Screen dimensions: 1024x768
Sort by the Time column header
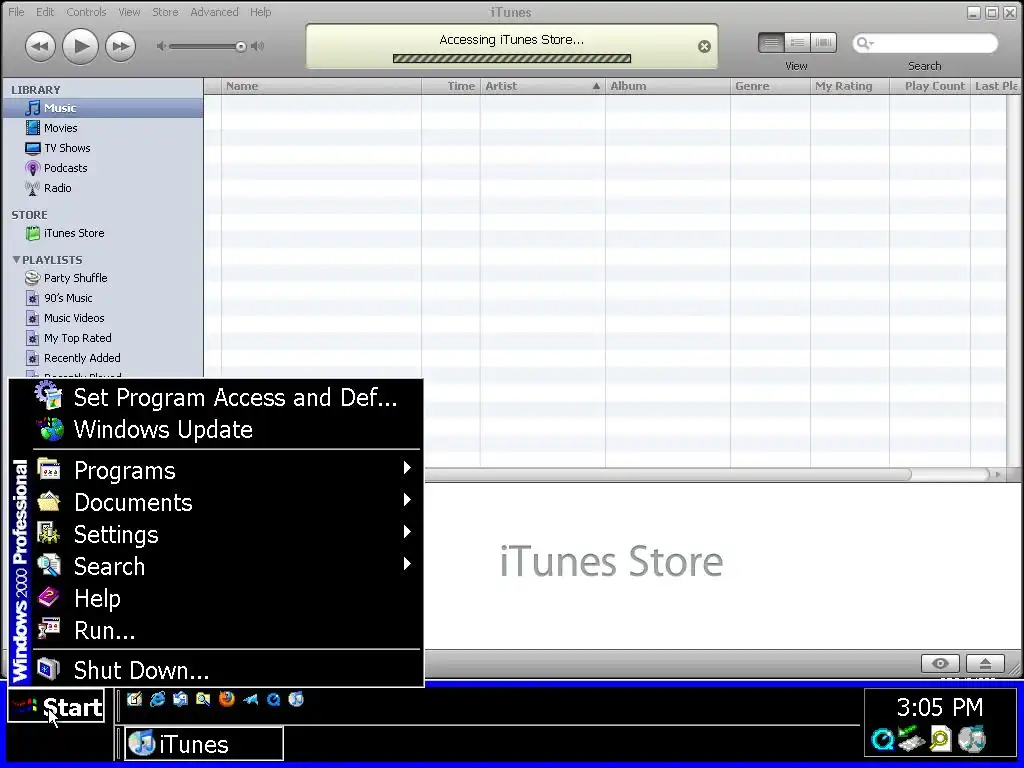pyautogui.click(x=451, y=86)
